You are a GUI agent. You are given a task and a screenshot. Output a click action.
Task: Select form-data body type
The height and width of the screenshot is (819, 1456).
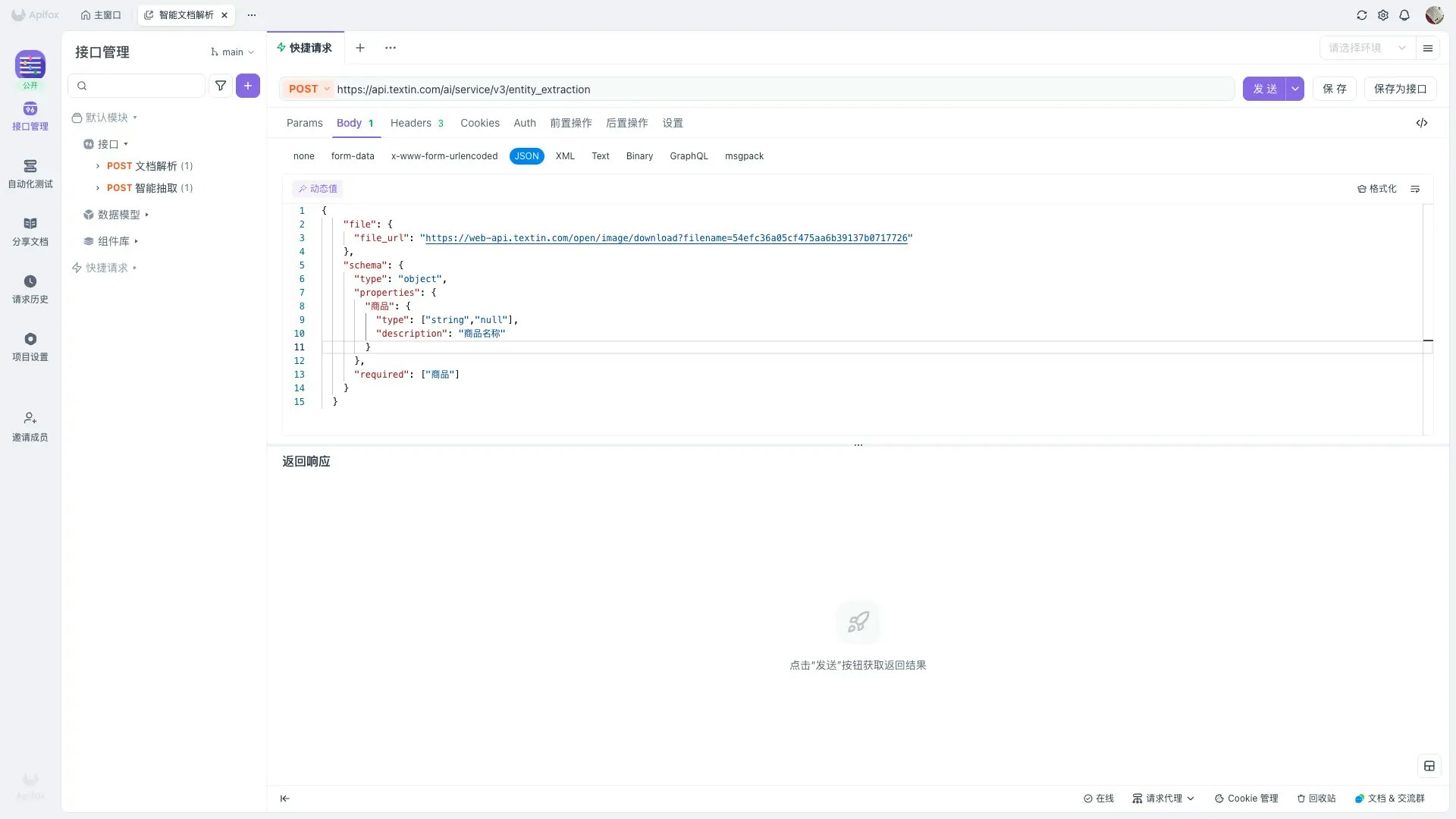(353, 156)
